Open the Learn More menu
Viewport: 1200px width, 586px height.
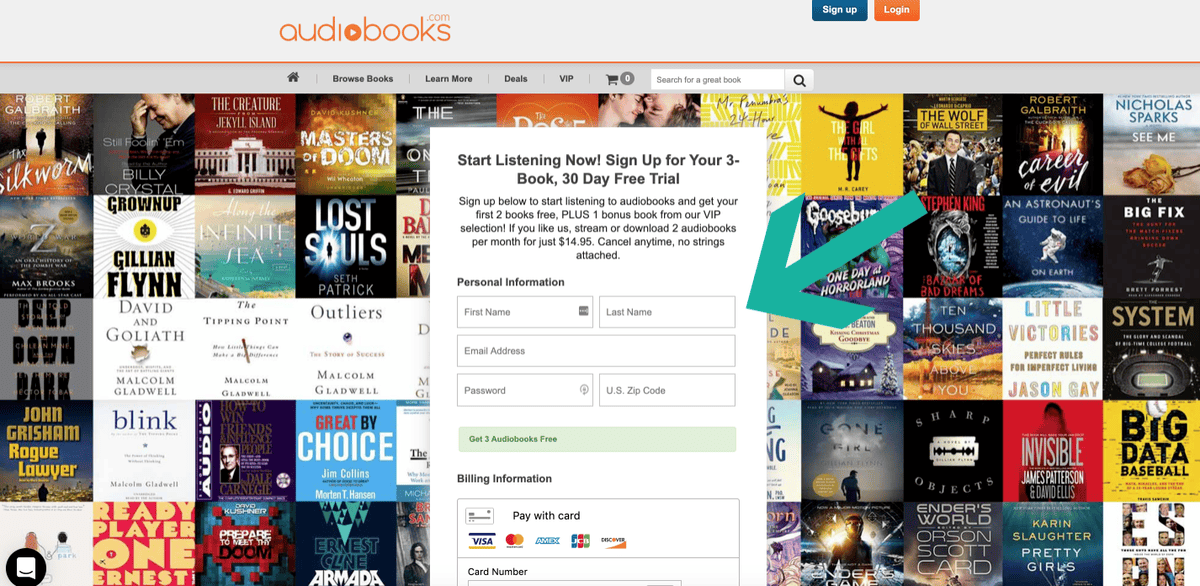pyautogui.click(x=448, y=79)
